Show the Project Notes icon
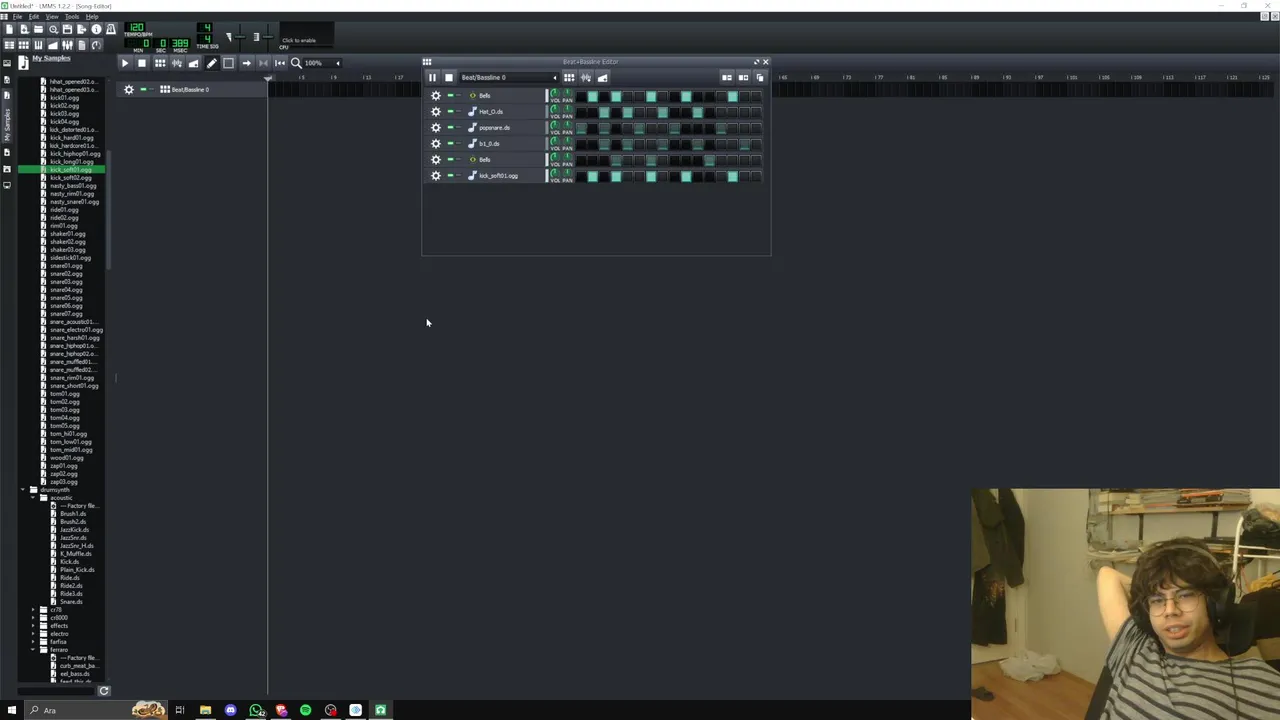Screen dimensions: 1280x720 click(x=82, y=45)
